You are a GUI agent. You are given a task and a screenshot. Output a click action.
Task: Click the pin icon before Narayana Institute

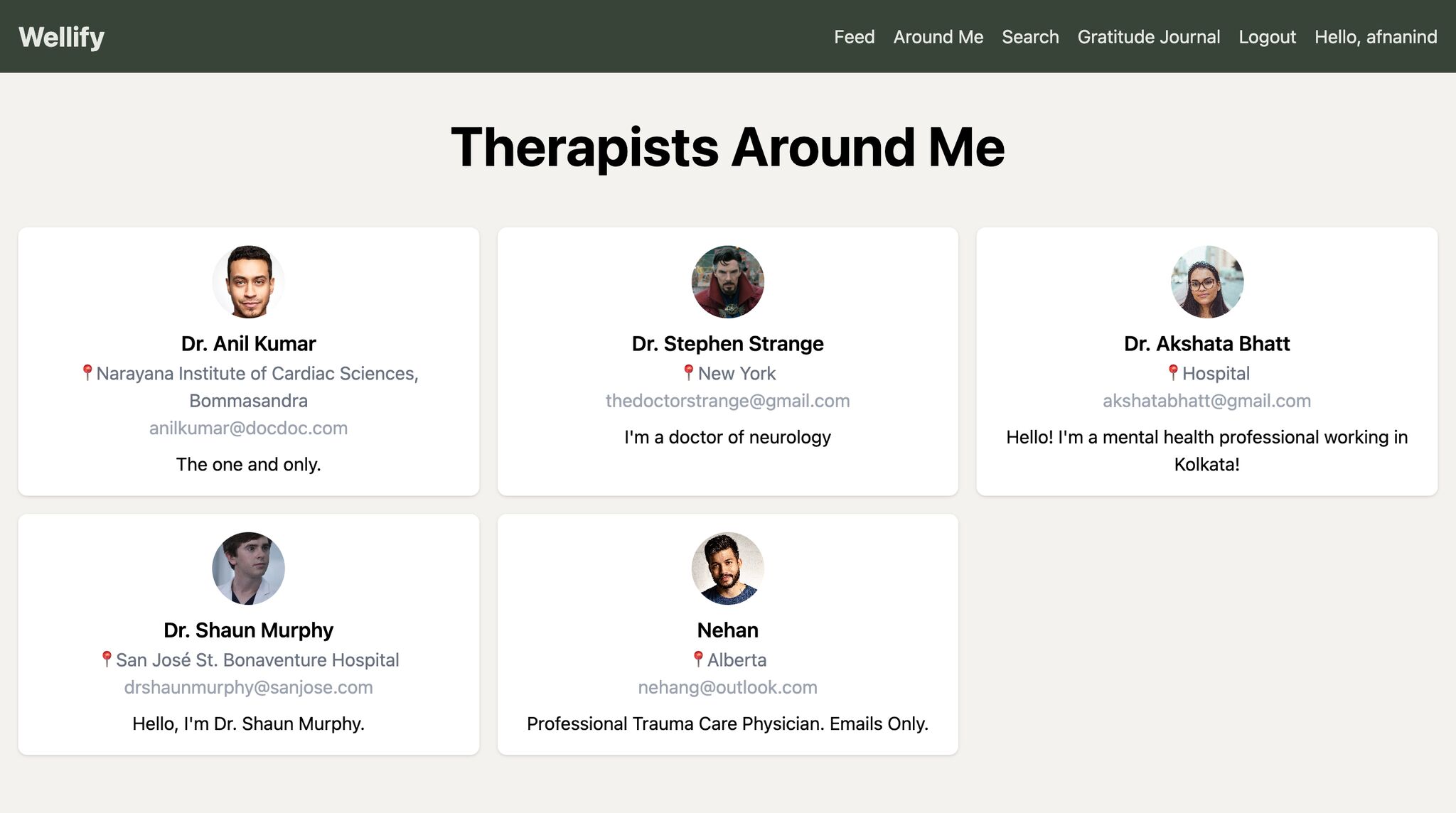[x=87, y=372]
